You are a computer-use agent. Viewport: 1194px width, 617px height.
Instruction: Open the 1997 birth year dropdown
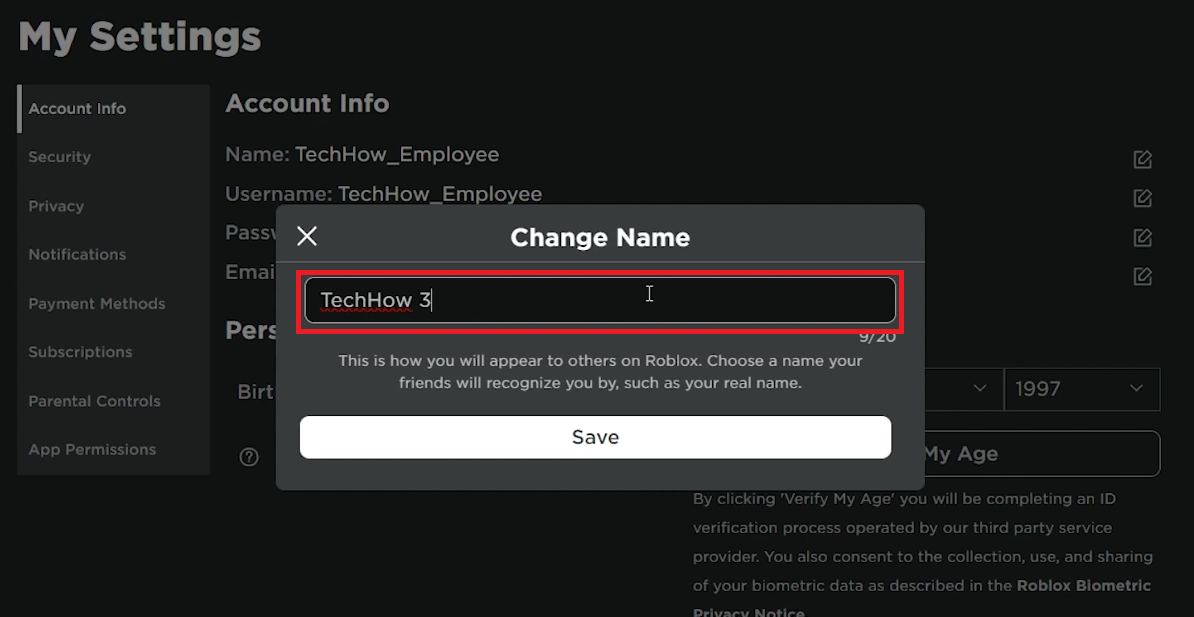pos(1082,389)
